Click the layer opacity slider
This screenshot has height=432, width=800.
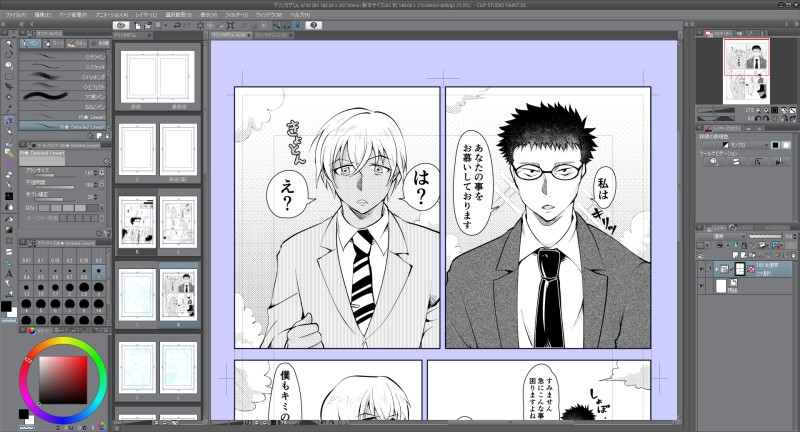point(765,237)
